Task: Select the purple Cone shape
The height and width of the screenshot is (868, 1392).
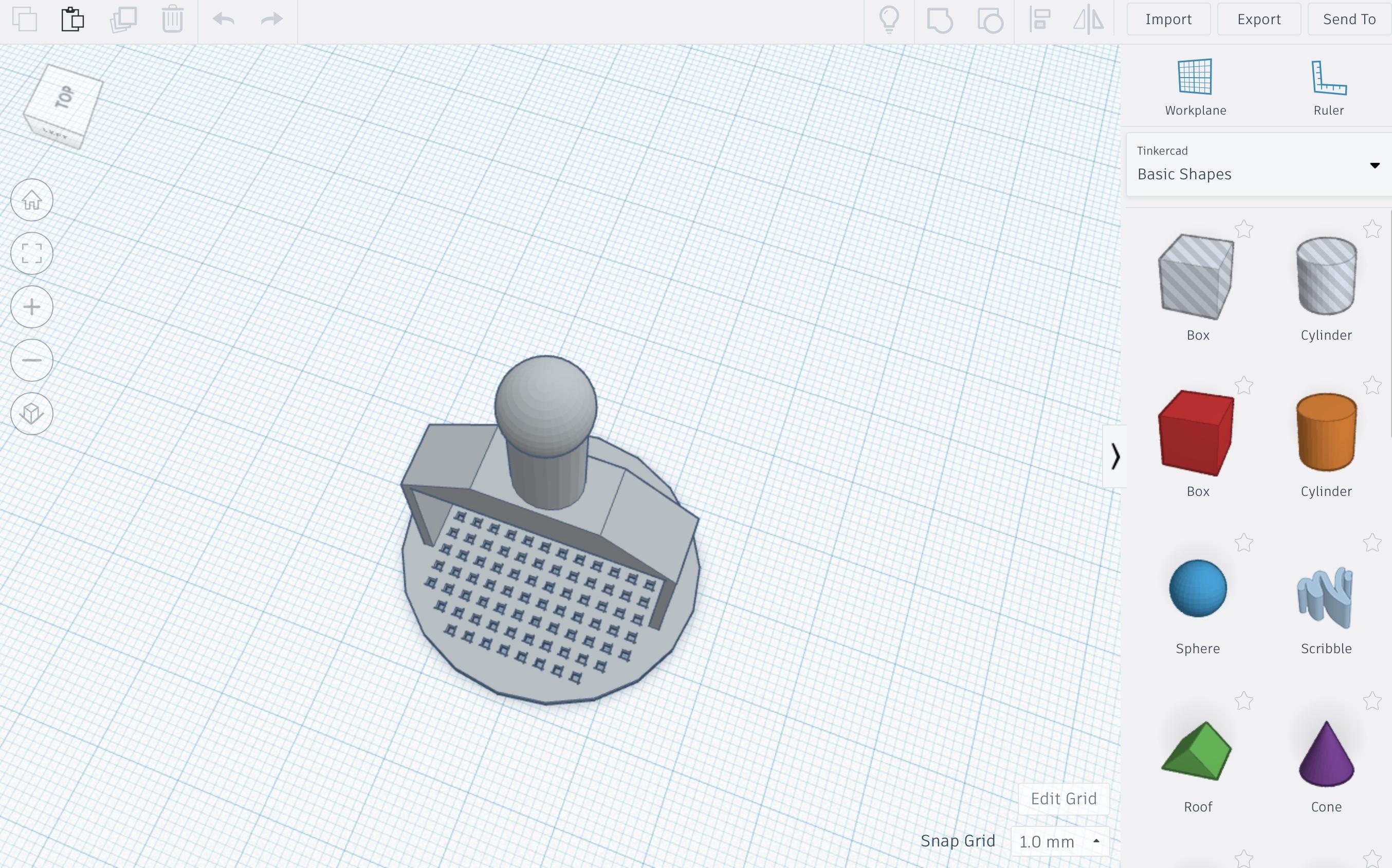Action: tap(1326, 753)
